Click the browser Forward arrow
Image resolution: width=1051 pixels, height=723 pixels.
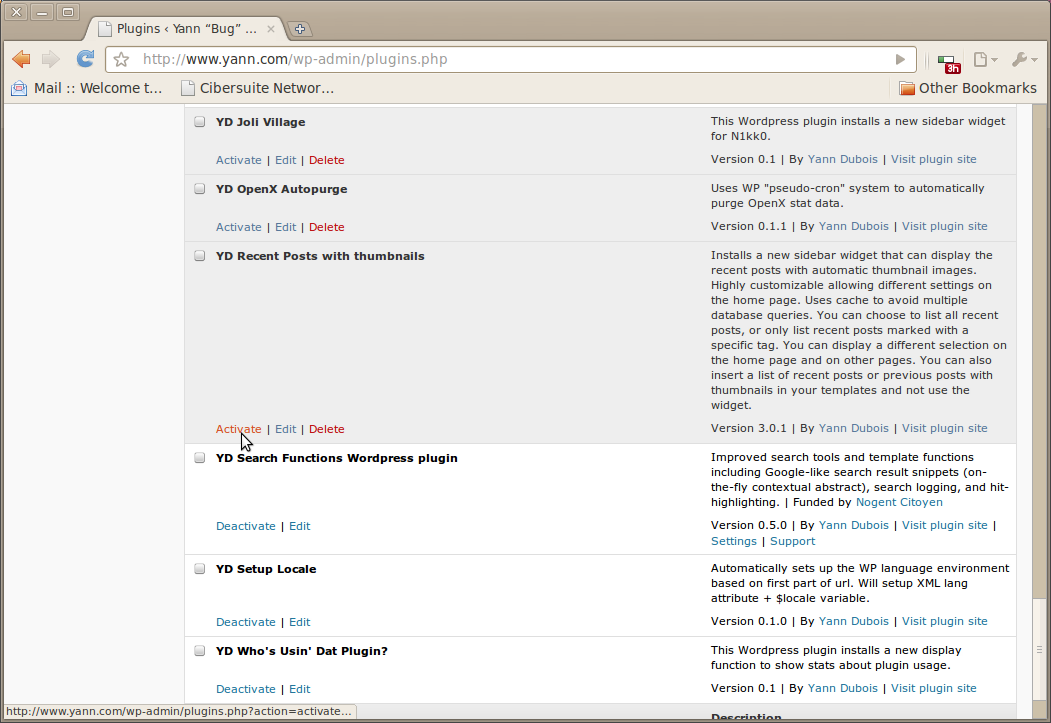tap(51, 59)
